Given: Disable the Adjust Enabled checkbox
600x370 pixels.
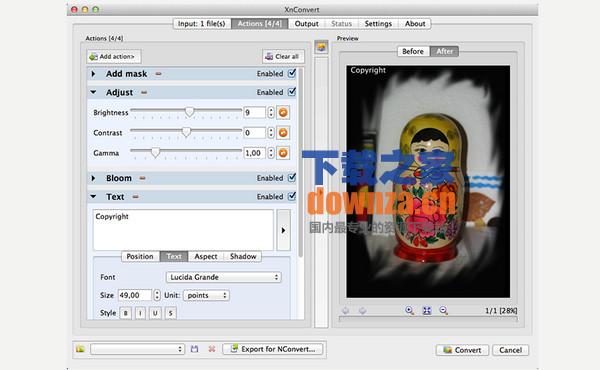Looking at the screenshot, I should [292, 92].
